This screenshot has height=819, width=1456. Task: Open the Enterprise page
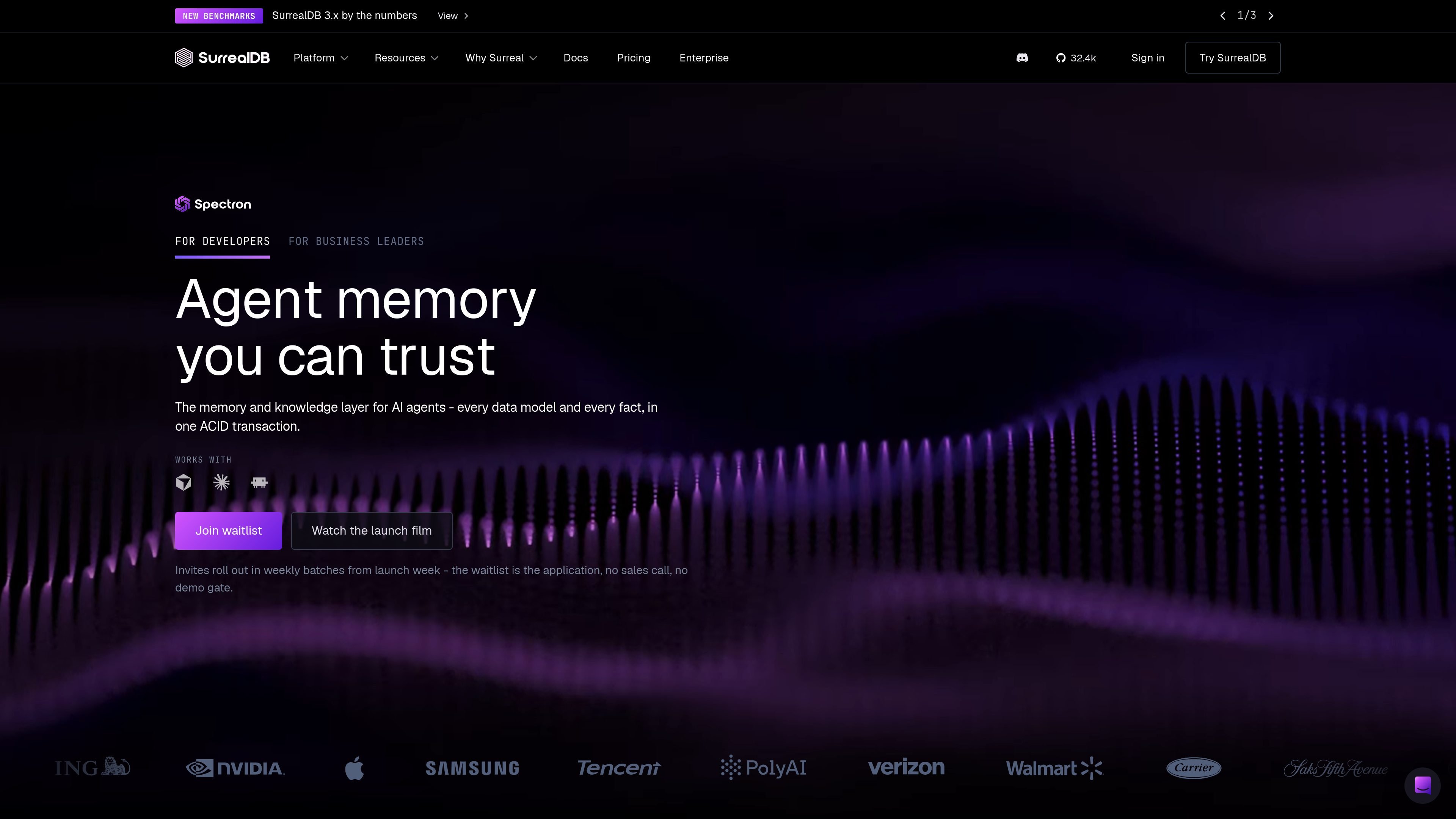(x=704, y=58)
